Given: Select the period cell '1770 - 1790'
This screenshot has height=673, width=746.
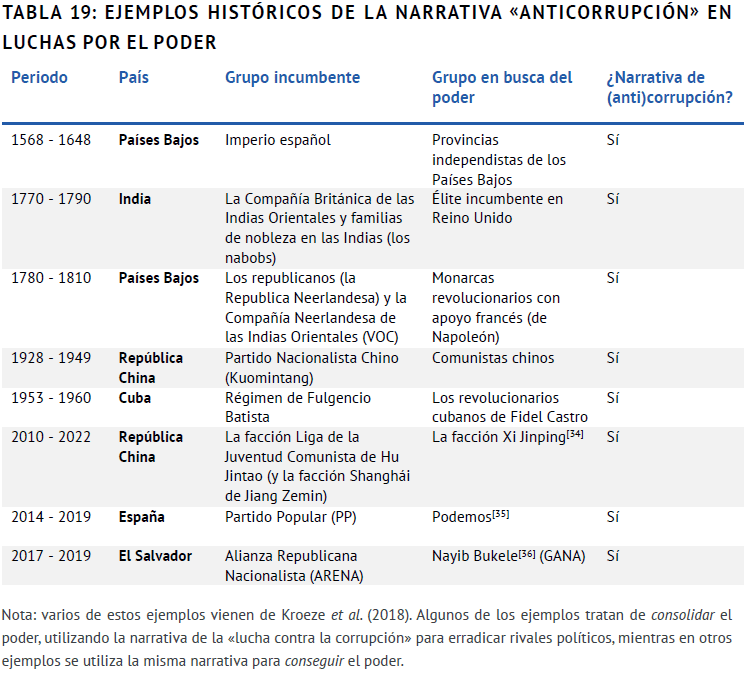Looking at the screenshot, I should tap(51, 199).
